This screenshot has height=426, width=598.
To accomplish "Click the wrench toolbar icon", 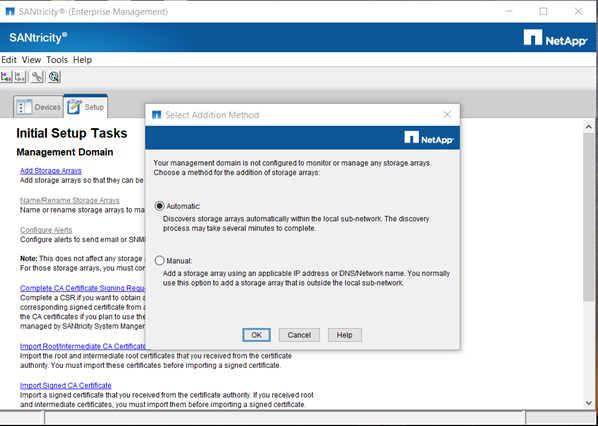I will click(x=37, y=77).
